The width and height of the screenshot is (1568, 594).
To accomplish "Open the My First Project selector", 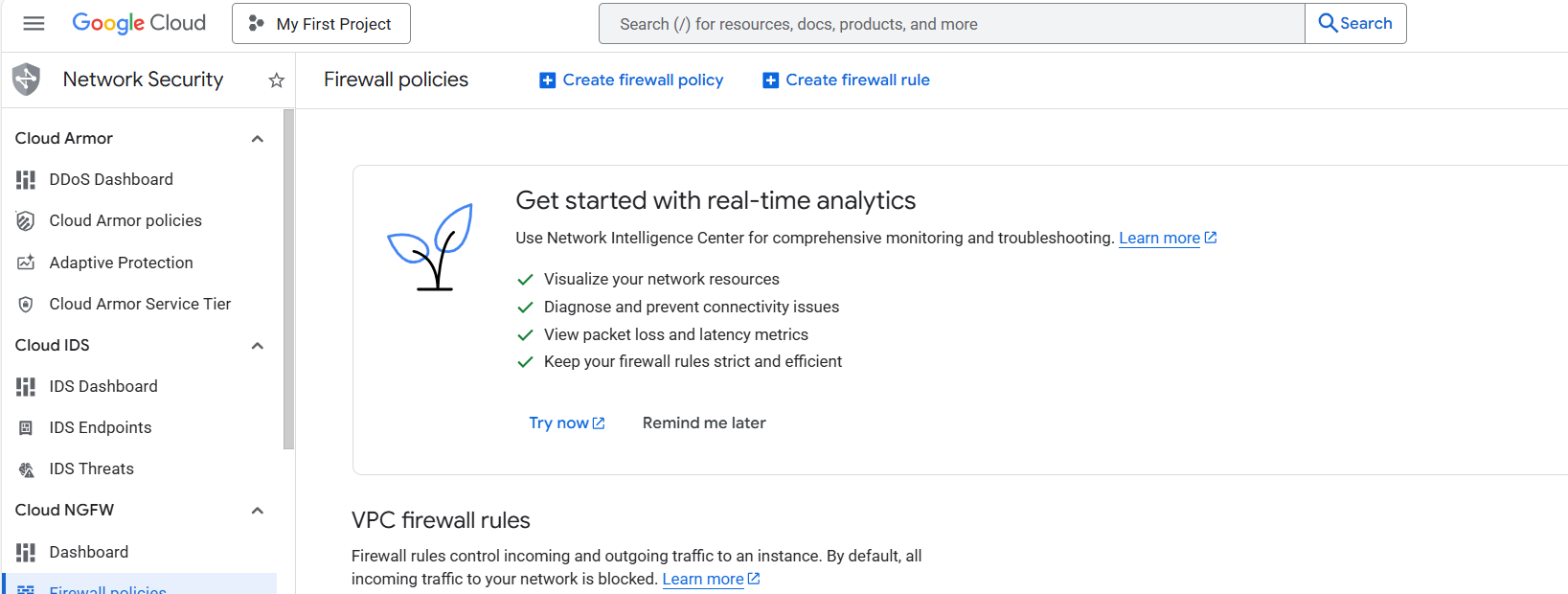I will 321,24.
